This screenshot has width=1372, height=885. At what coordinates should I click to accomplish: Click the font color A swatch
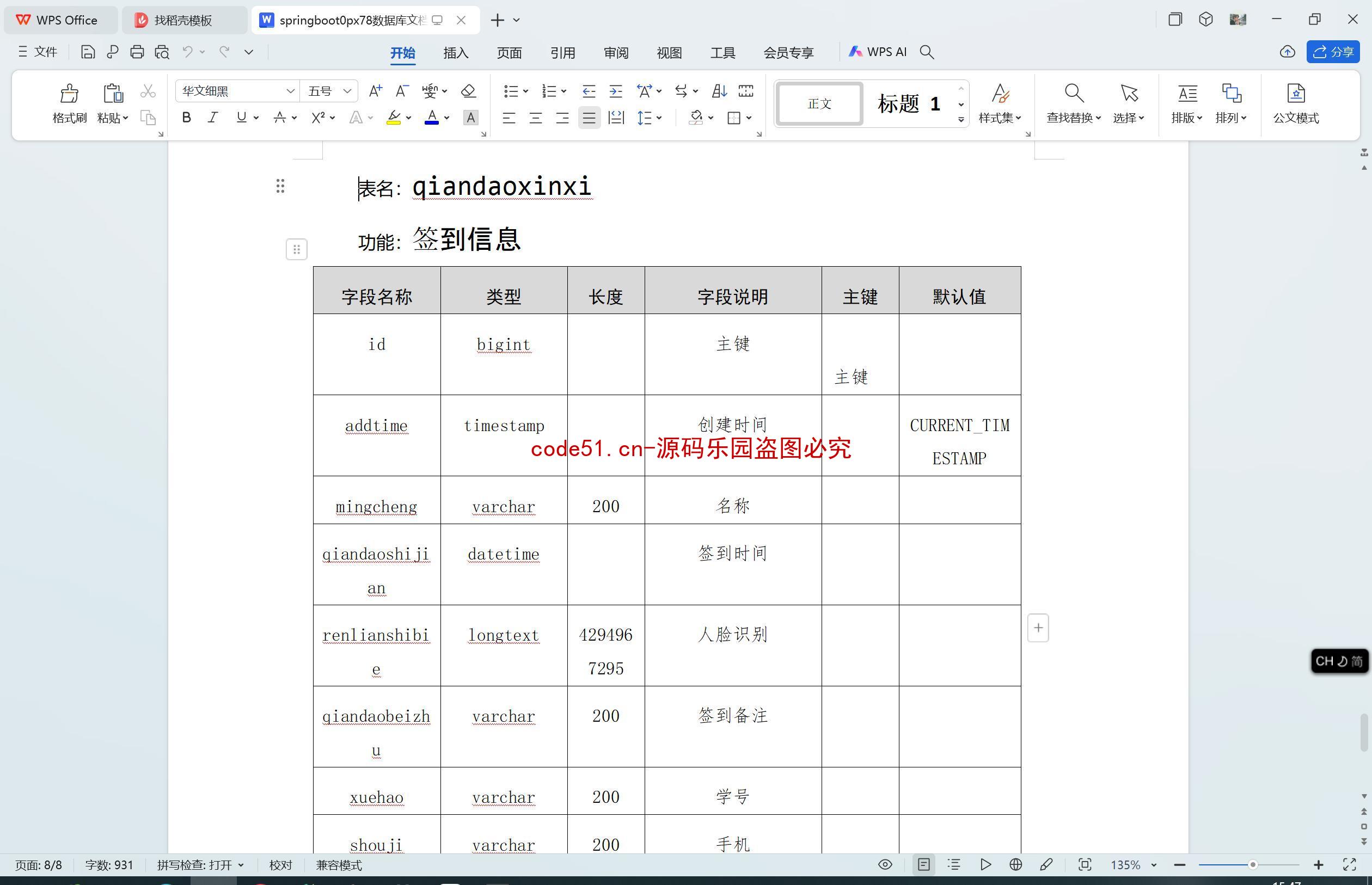click(432, 118)
